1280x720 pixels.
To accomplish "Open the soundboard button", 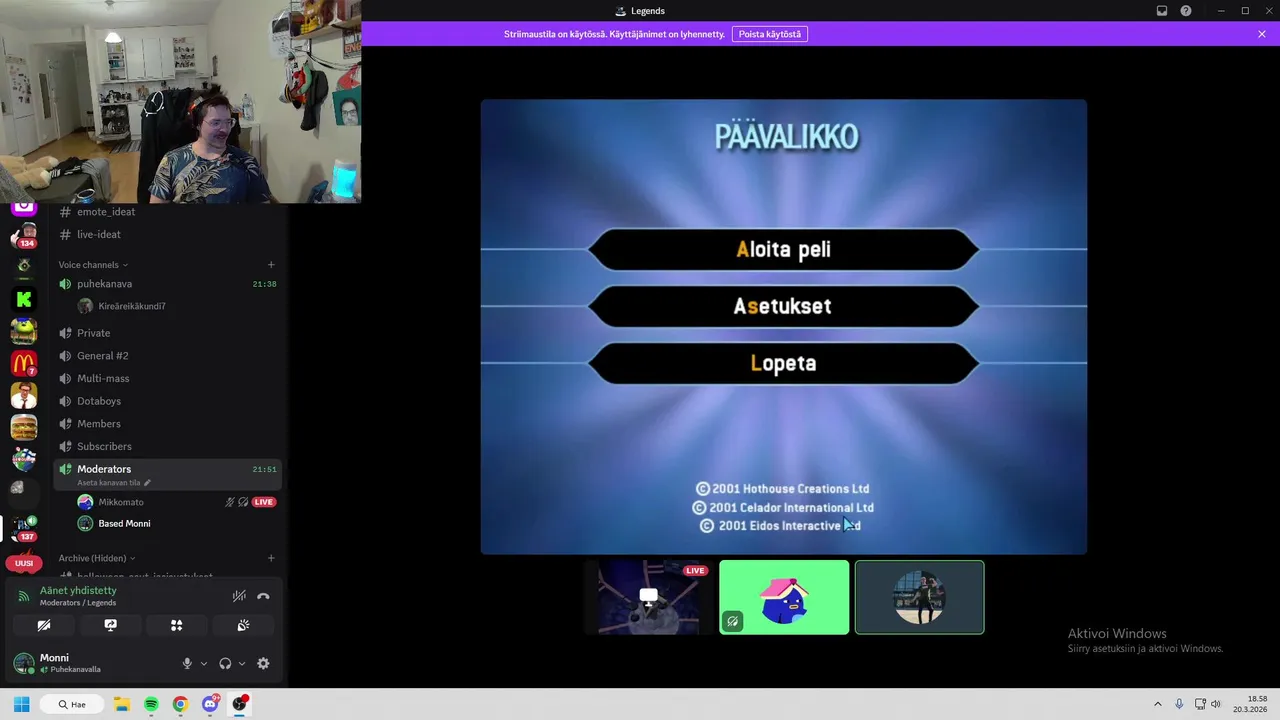I will click(243, 625).
